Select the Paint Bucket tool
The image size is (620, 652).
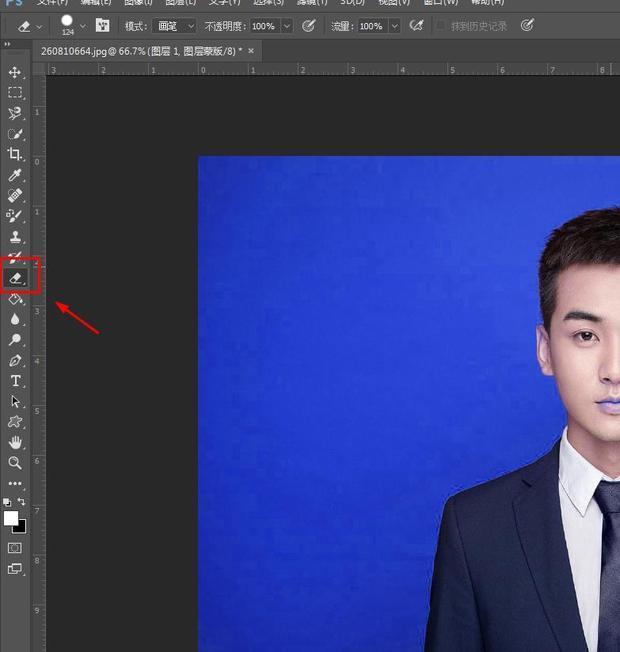(15, 299)
